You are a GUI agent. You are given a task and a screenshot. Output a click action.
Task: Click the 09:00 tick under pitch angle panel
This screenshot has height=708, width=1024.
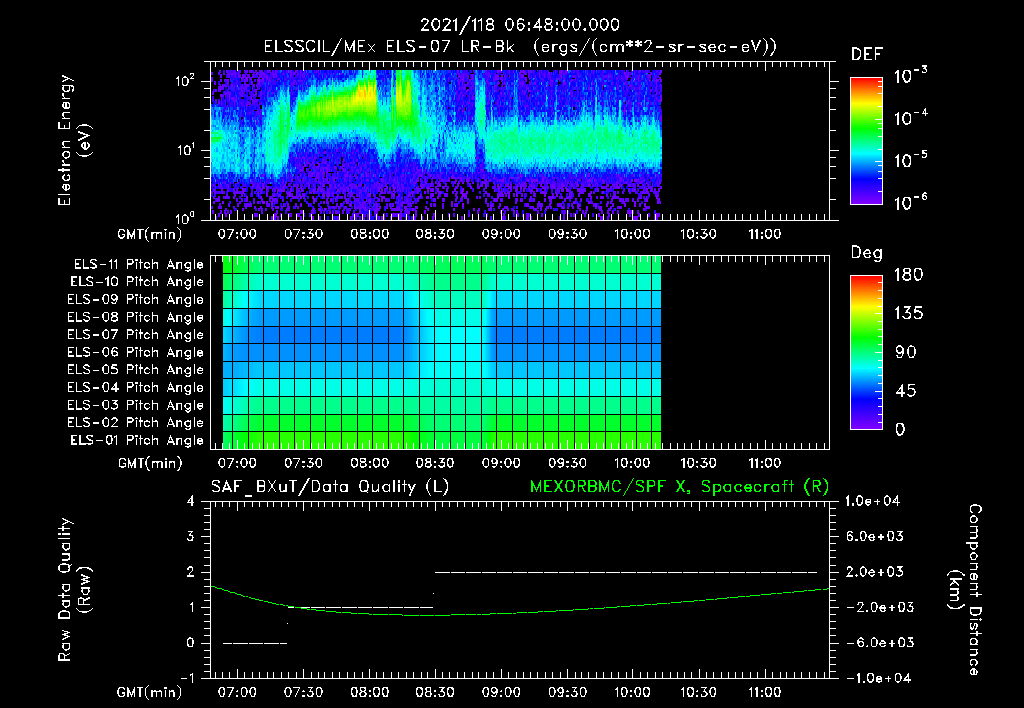pyautogui.click(x=501, y=463)
